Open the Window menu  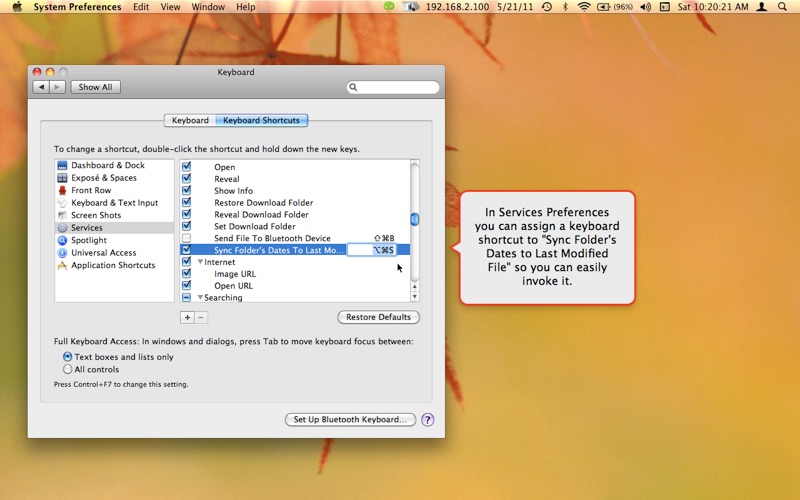coord(208,7)
